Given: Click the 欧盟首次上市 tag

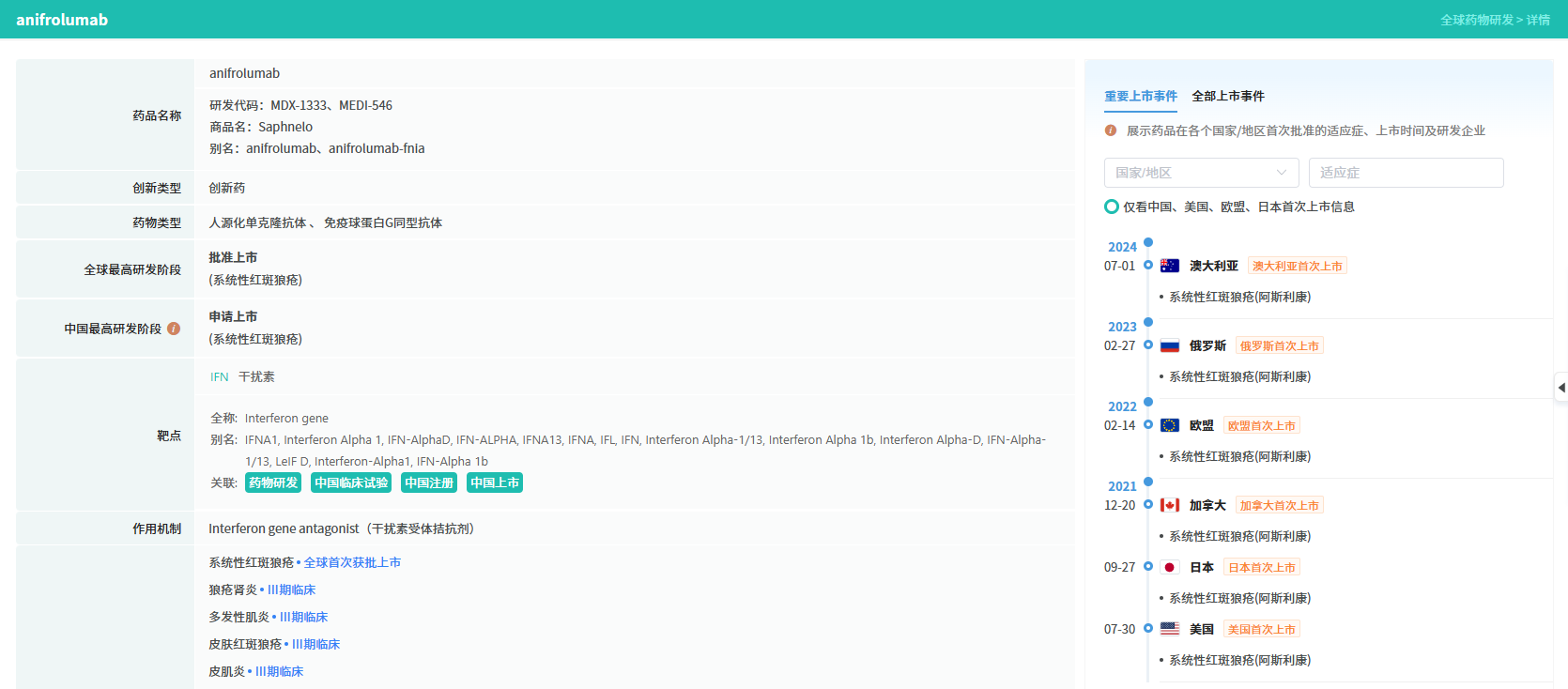Looking at the screenshot, I should [x=1262, y=425].
